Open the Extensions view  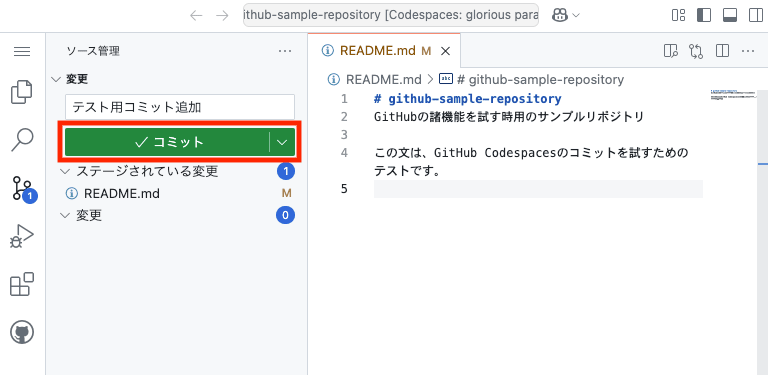pos(22,284)
